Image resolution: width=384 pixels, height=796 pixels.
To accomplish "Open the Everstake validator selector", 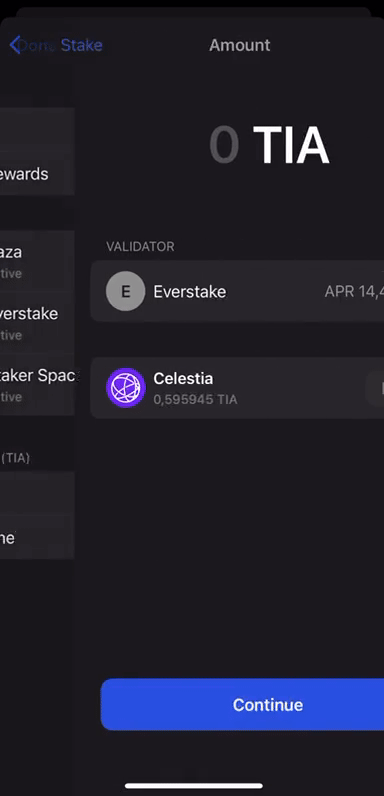I will pyautogui.click(x=237, y=291).
